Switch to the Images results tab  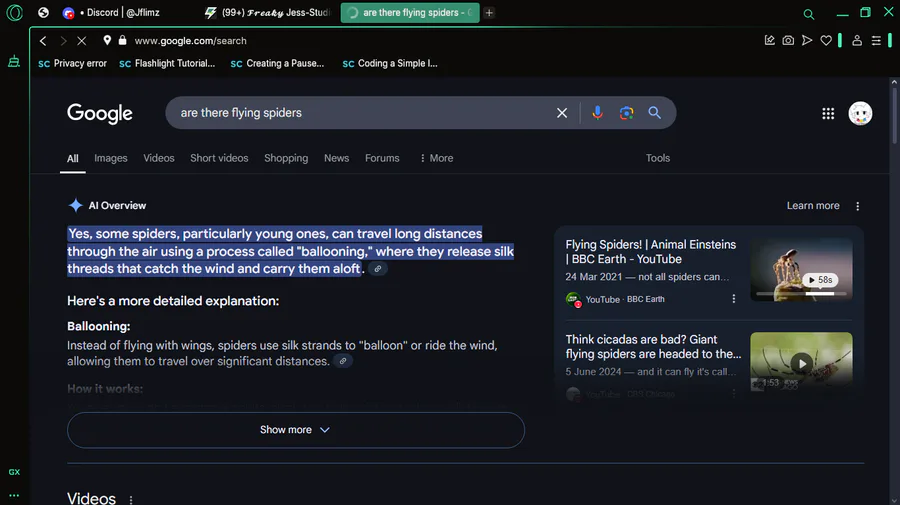pos(111,158)
